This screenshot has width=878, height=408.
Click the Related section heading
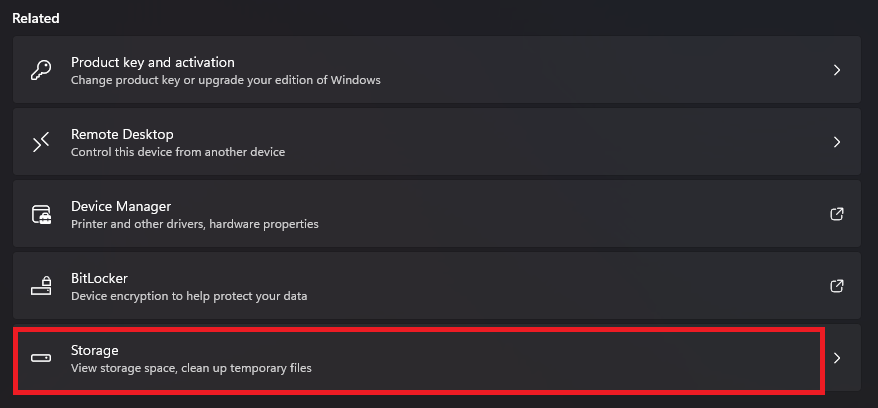[36, 18]
